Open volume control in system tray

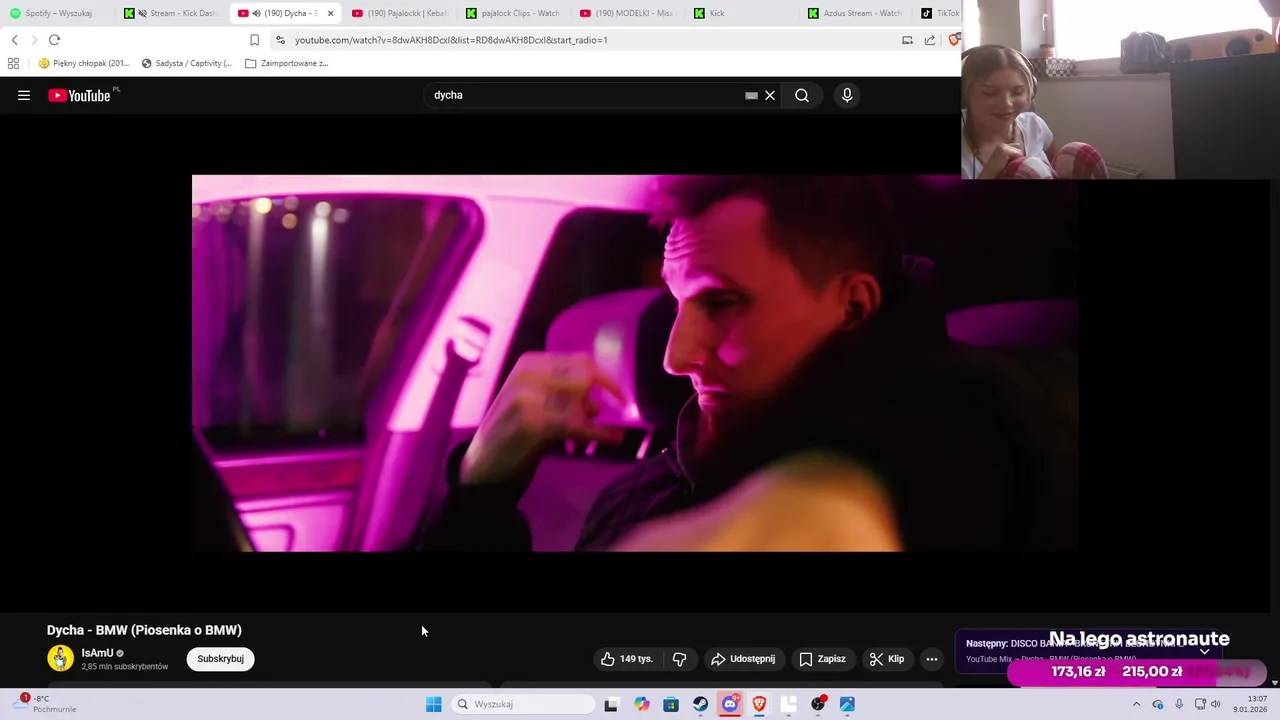coord(1215,704)
